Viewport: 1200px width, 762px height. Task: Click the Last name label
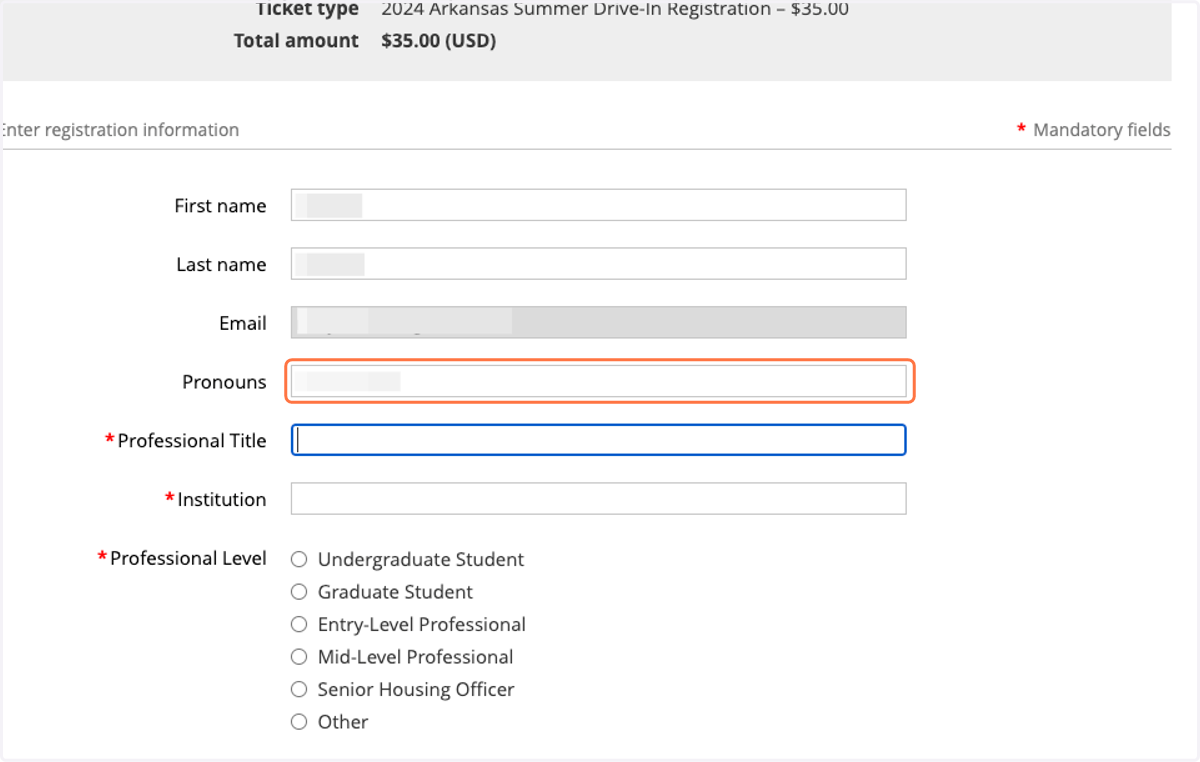(221, 264)
